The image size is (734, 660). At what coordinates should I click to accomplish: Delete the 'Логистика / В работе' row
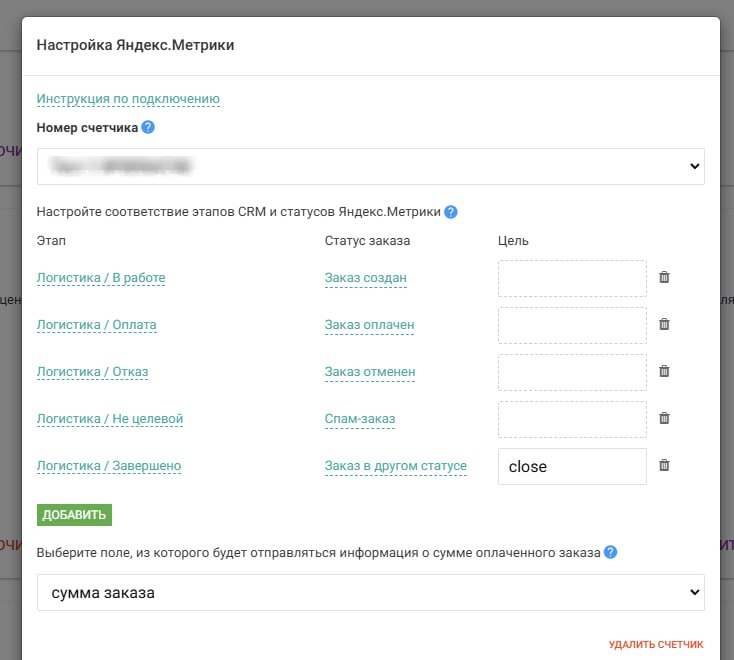pos(664,277)
